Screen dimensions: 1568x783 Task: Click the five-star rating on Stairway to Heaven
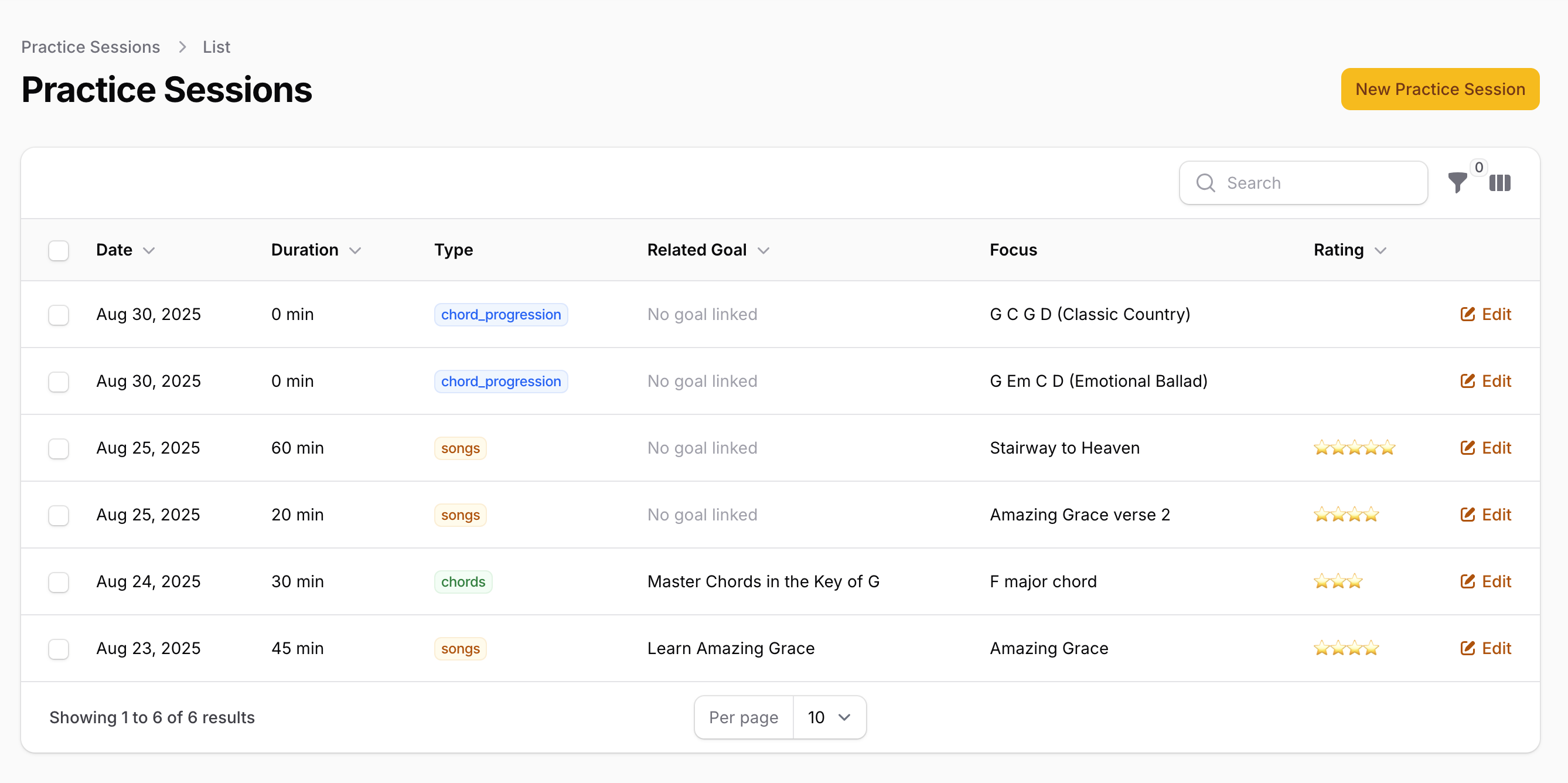pyautogui.click(x=1354, y=448)
